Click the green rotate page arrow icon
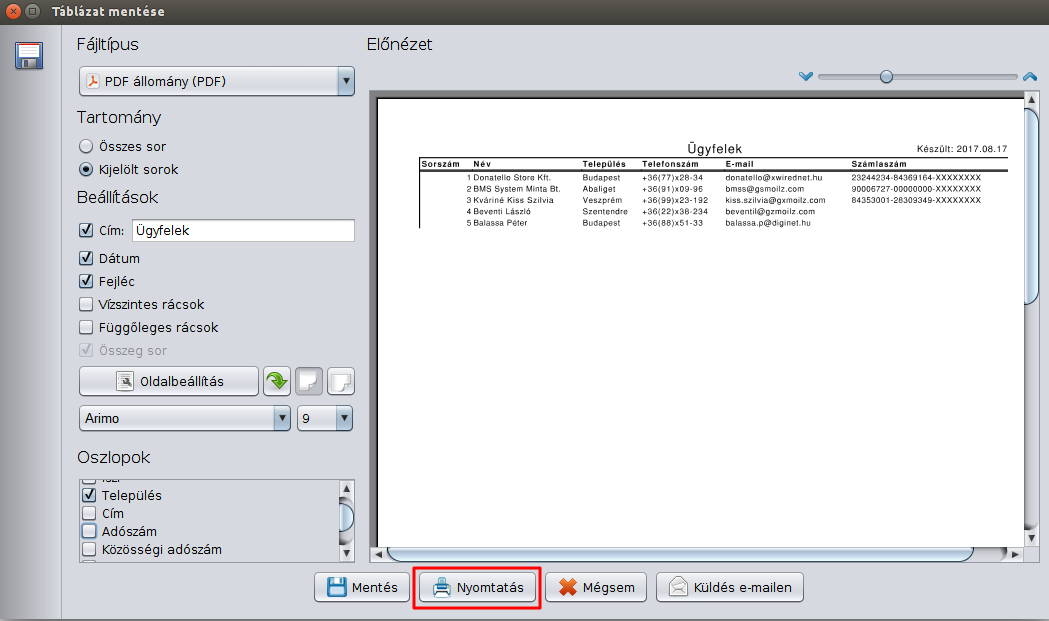This screenshot has width=1049, height=621. click(x=277, y=381)
